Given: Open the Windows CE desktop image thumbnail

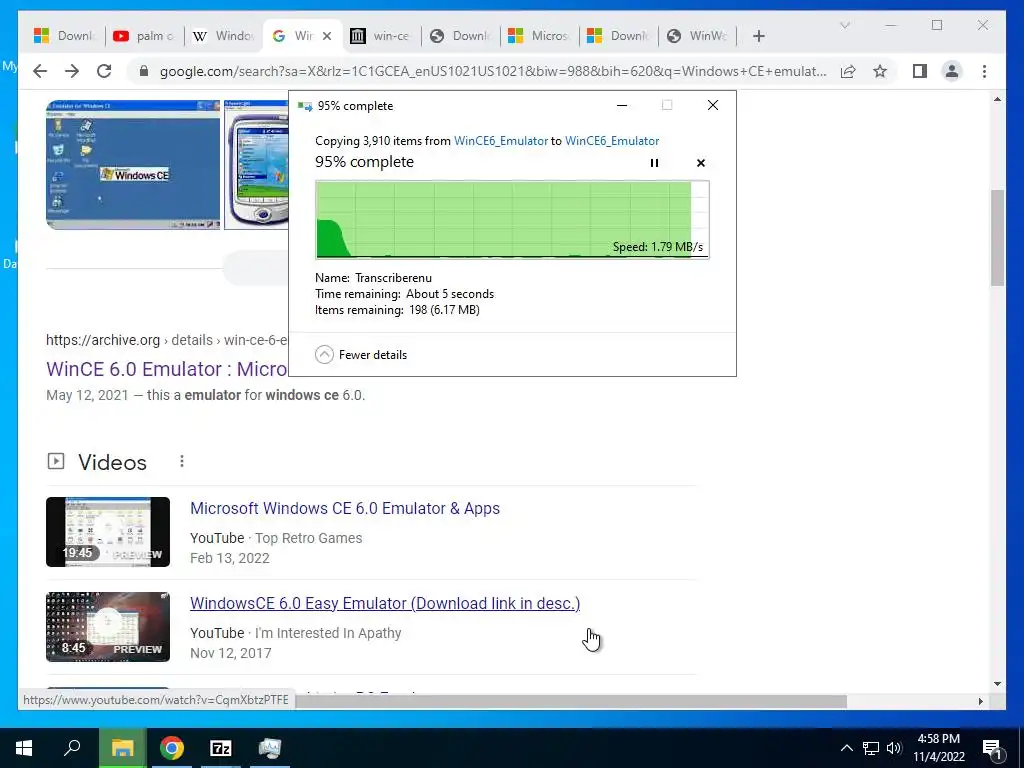Looking at the screenshot, I should point(133,165).
